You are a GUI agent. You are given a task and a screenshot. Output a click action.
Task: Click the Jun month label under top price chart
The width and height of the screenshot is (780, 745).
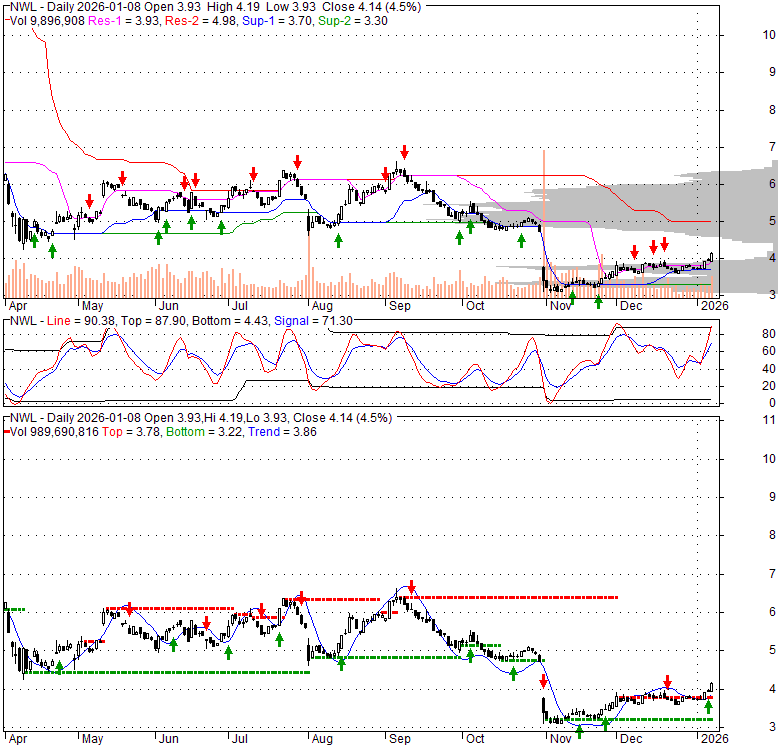tap(169, 306)
